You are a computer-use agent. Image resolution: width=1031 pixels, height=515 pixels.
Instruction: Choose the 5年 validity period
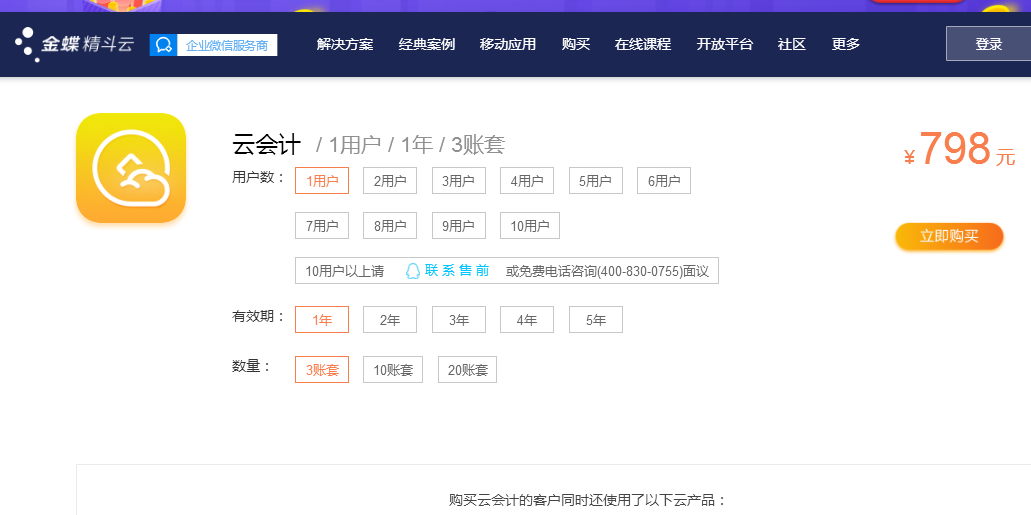tap(596, 320)
